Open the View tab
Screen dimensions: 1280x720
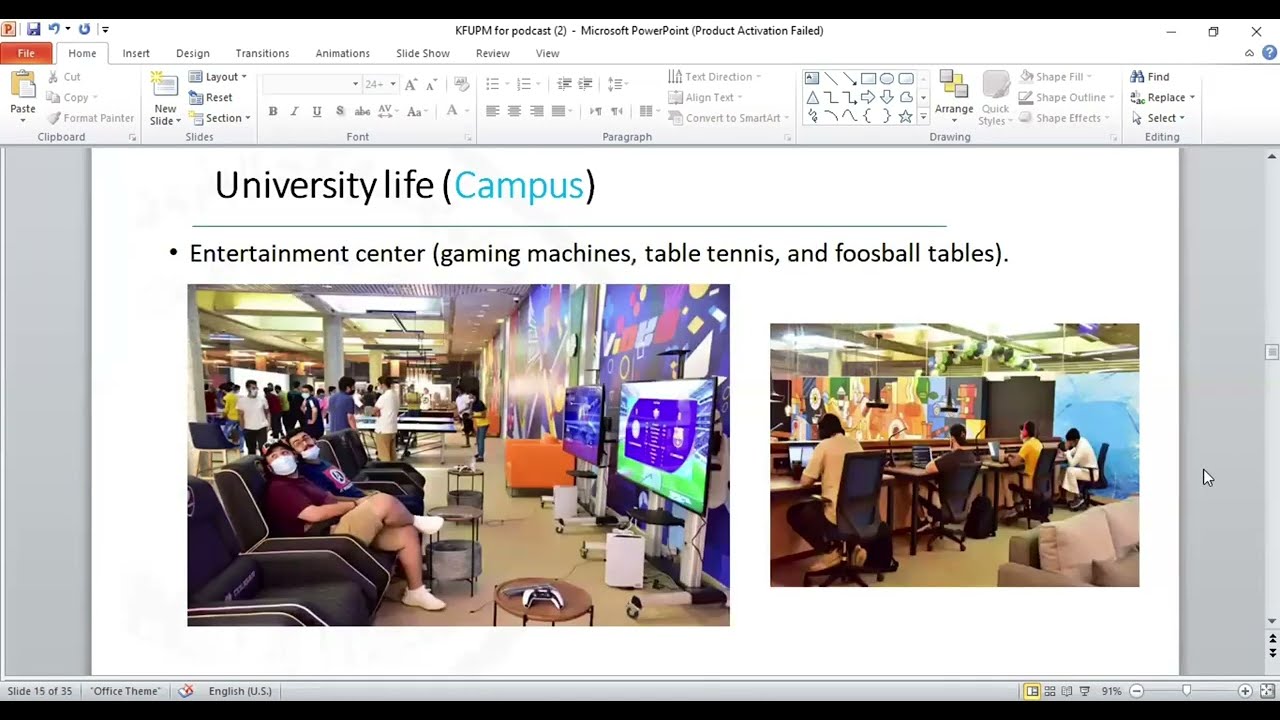(547, 53)
